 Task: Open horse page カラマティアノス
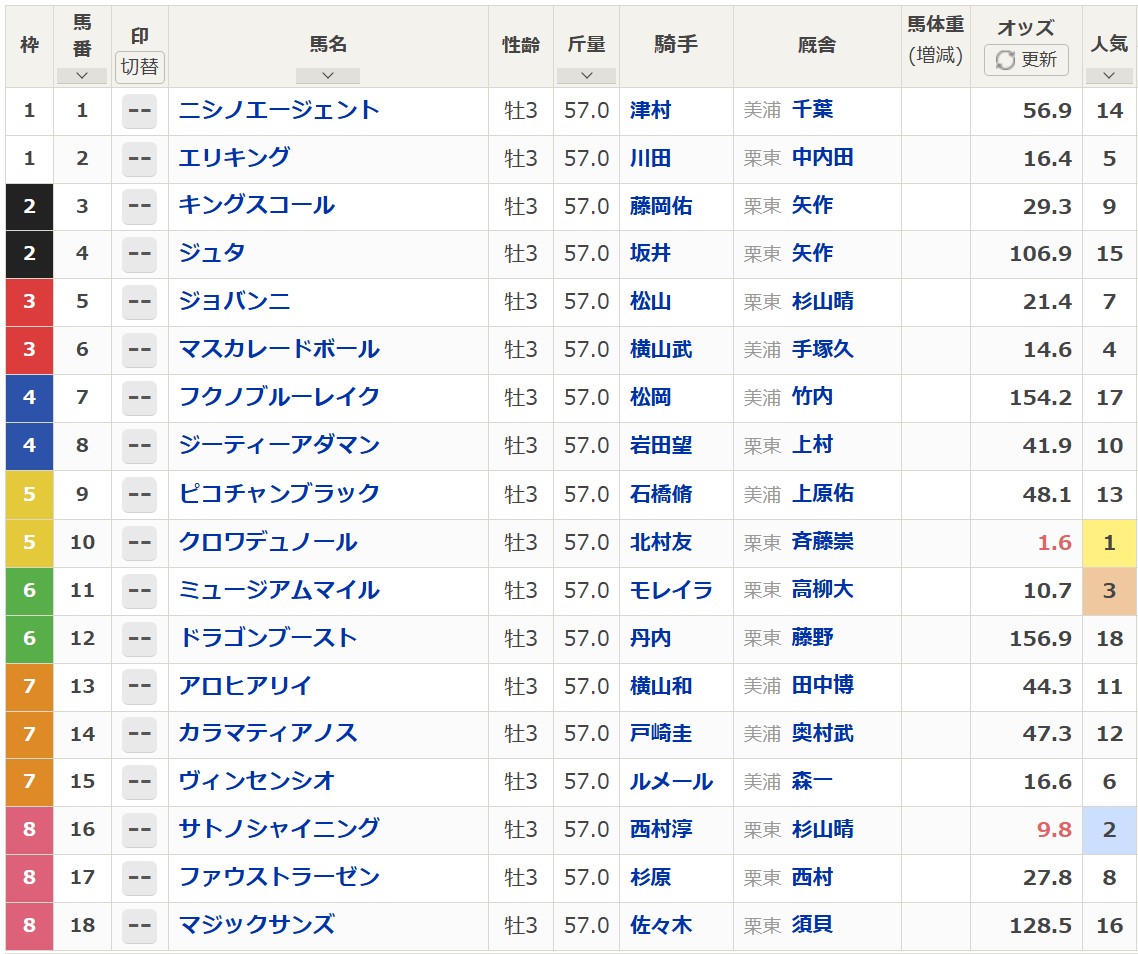(268, 733)
